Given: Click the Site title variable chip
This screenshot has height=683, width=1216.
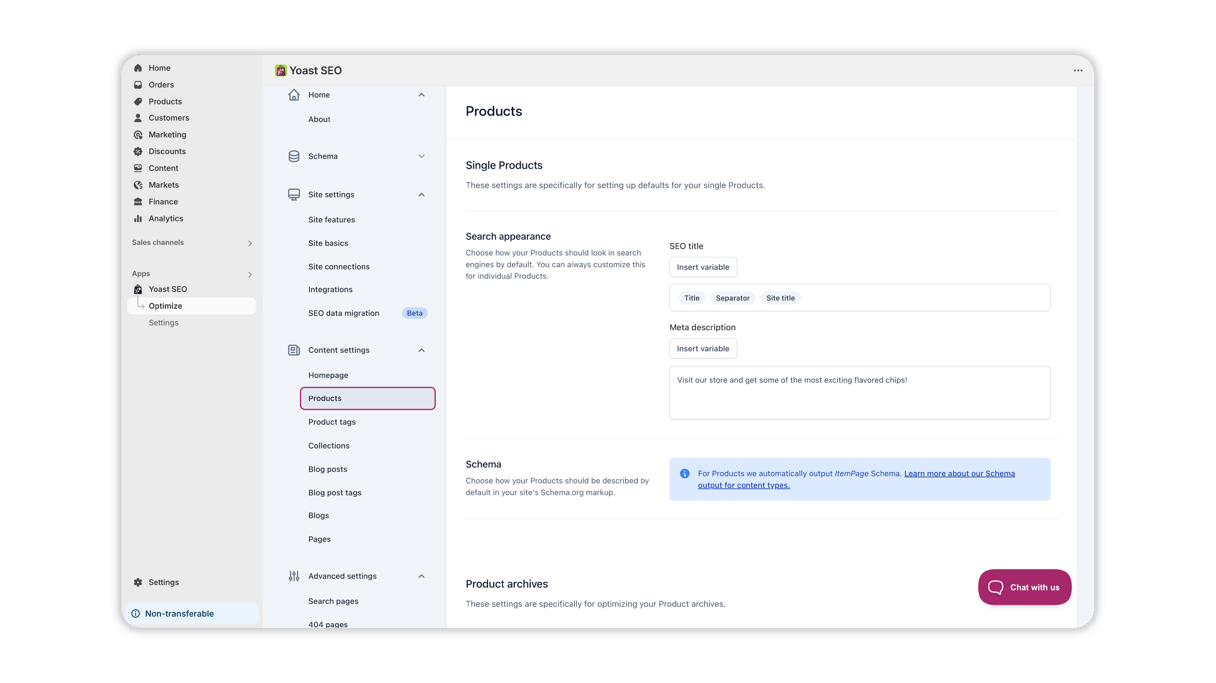Looking at the screenshot, I should pyautogui.click(x=781, y=298).
